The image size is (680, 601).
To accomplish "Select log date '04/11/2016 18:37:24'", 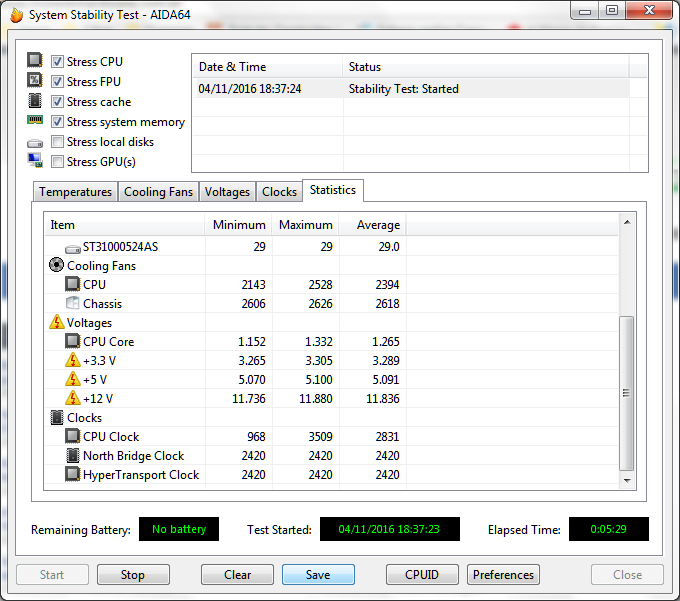I will pyautogui.click(x=250, y=89).
